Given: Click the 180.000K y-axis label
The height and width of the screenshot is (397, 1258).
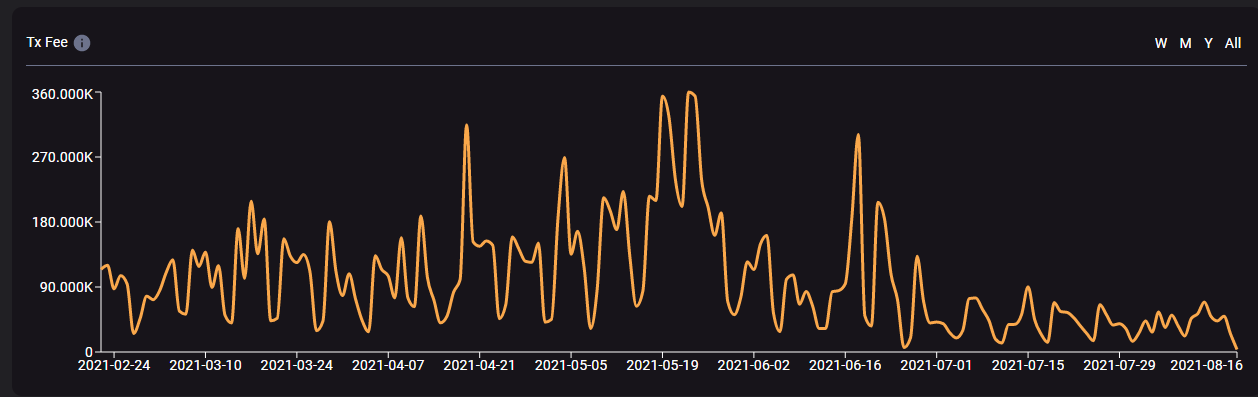Looking at the screenshot, I should click(x=62, y=222).
